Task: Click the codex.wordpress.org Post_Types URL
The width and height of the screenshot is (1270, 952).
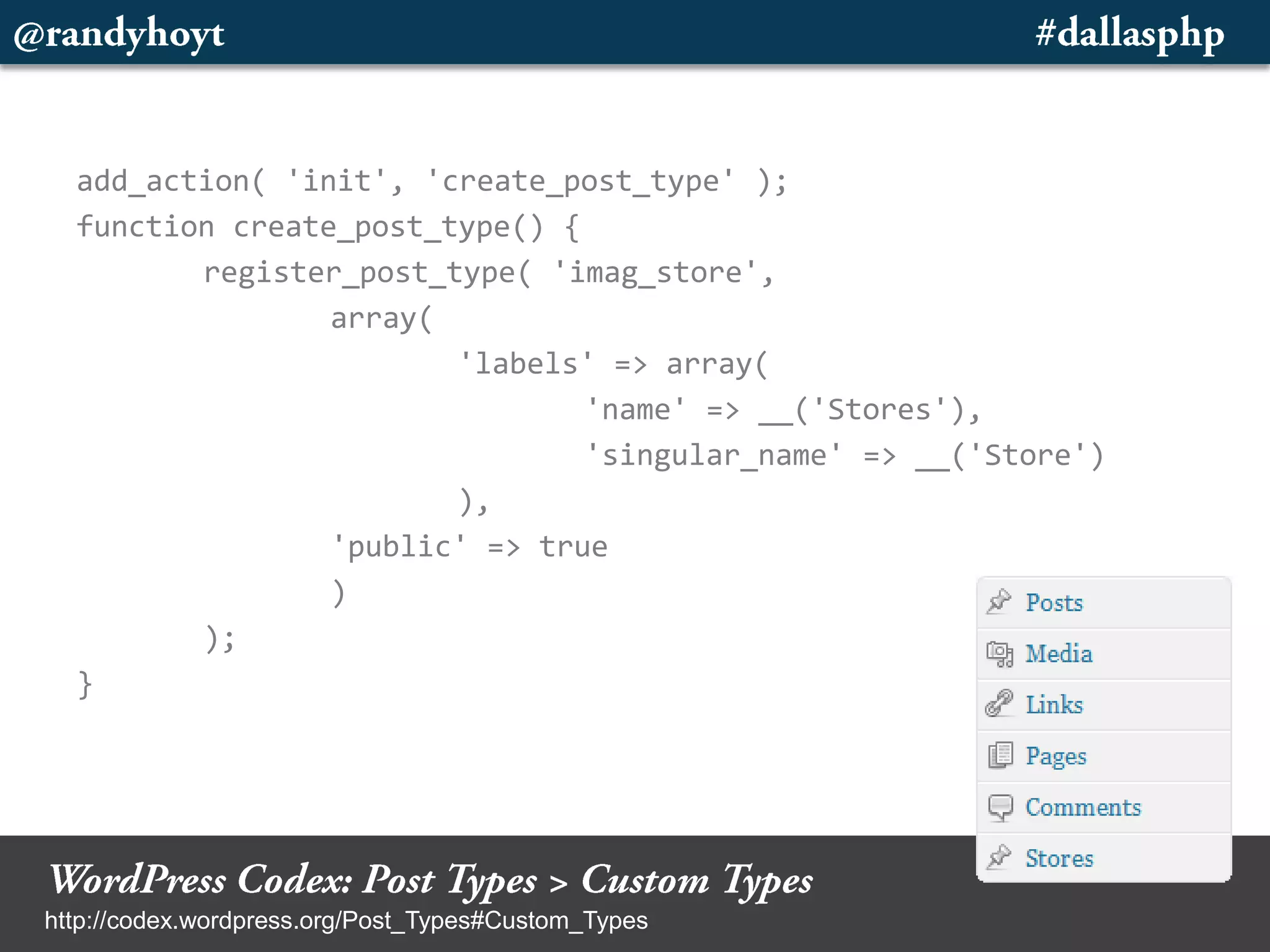Action: 346,920
